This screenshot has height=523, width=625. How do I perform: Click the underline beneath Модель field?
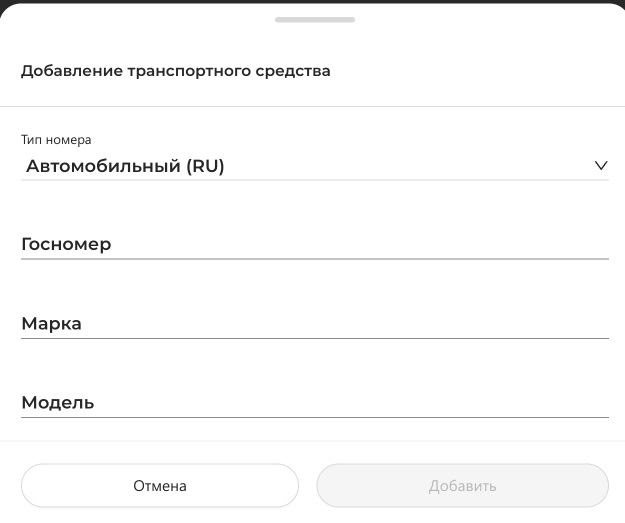coord(314,417)
